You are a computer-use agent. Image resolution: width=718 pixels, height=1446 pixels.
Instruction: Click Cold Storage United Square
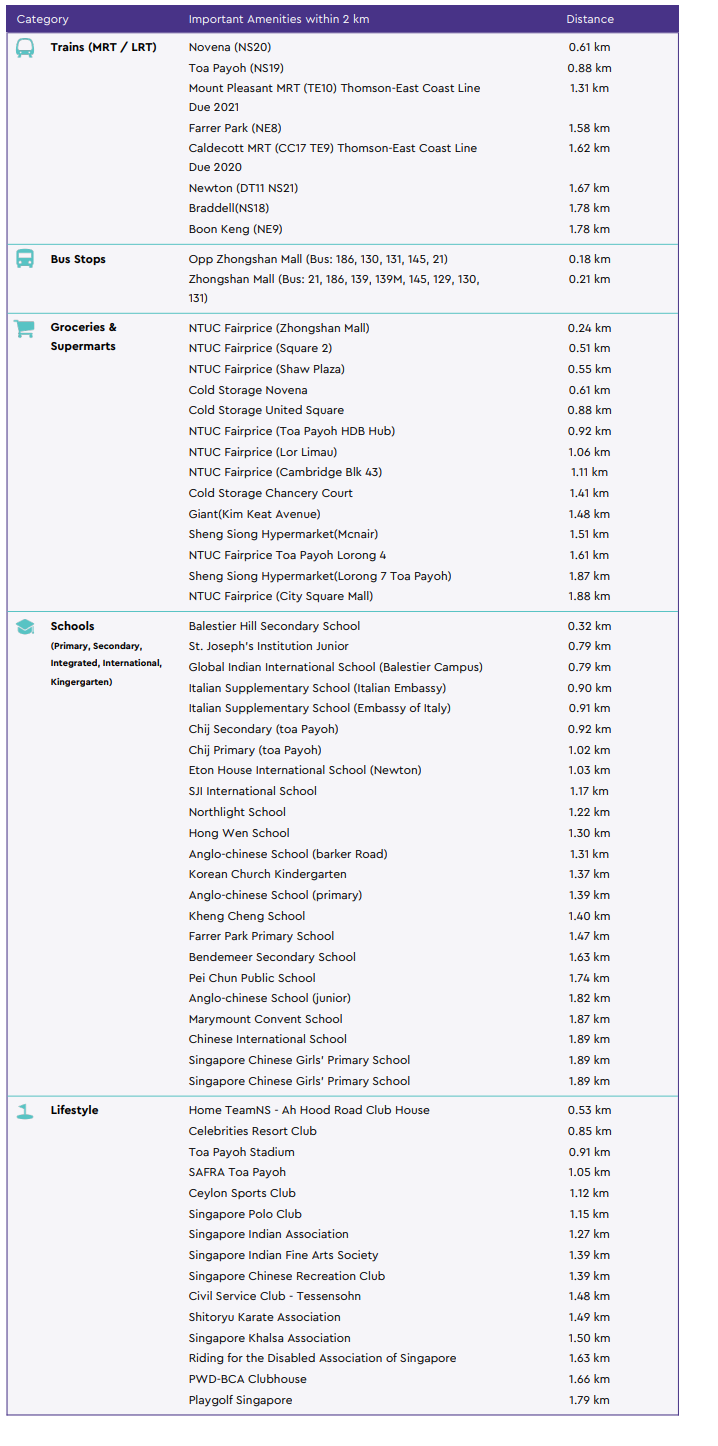266,410
